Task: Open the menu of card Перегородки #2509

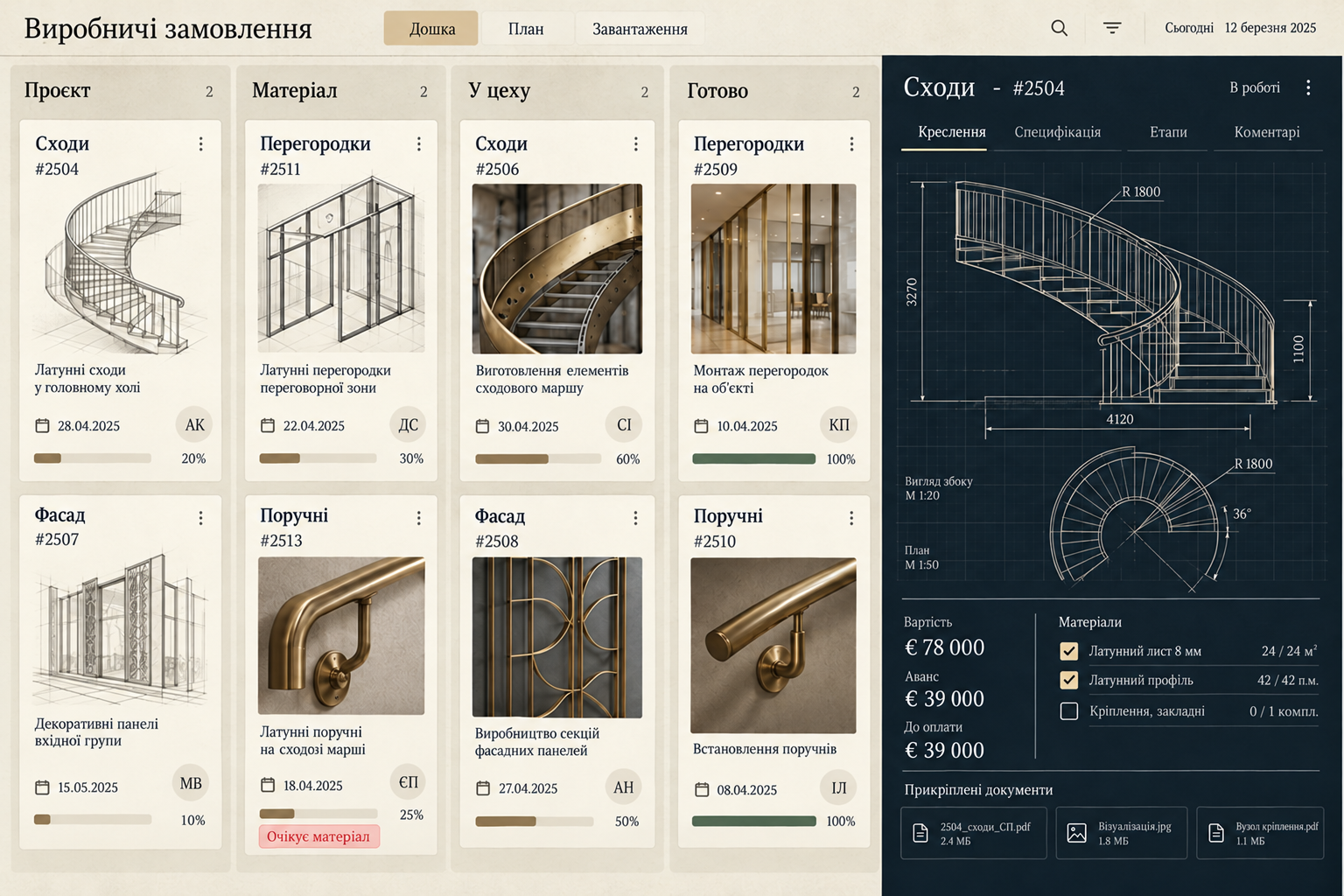Action: 852,143
